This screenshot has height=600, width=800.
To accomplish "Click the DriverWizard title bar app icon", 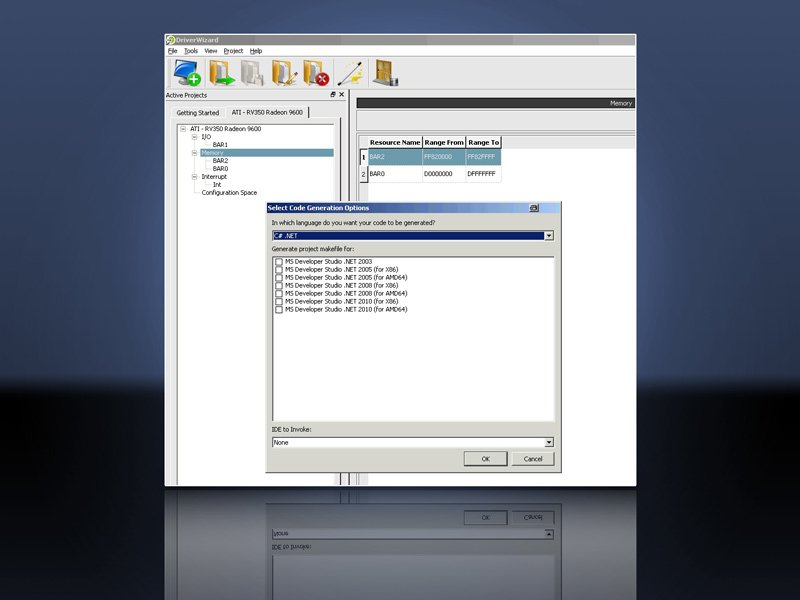I will [x=171, y=40].
